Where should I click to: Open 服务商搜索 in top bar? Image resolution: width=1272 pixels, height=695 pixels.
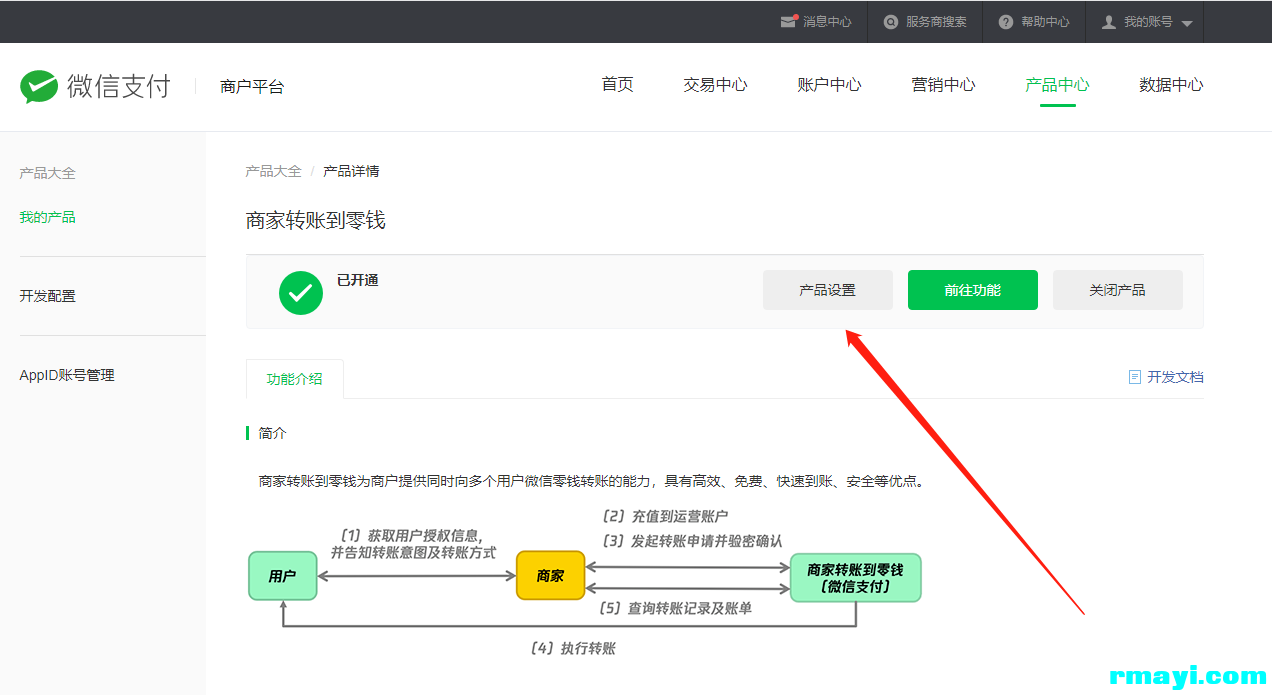click(x=936, y=22)
